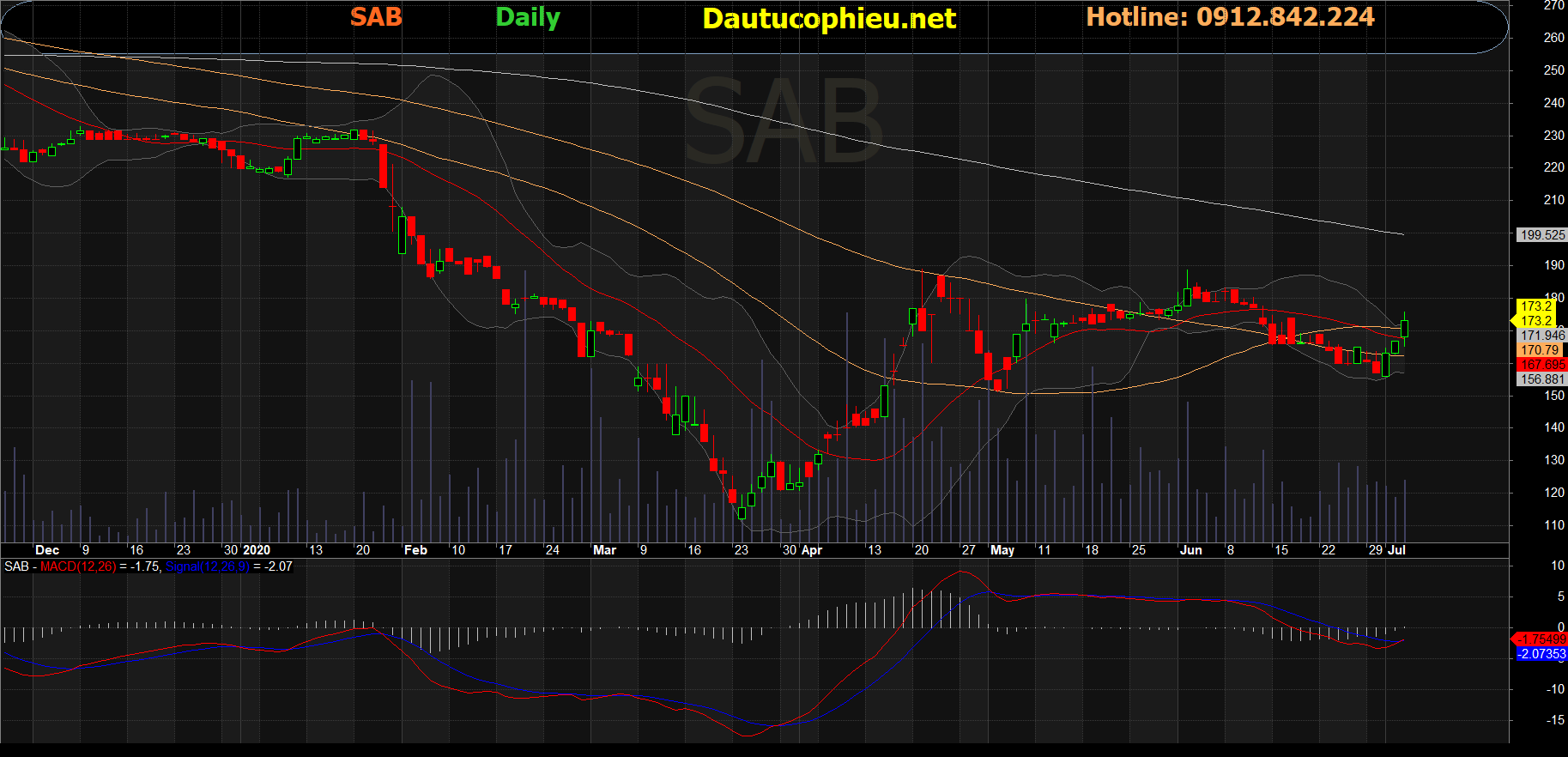Select the 171.946 price tag
This screenshot has width=1568, height=757.
point(1542,336)
